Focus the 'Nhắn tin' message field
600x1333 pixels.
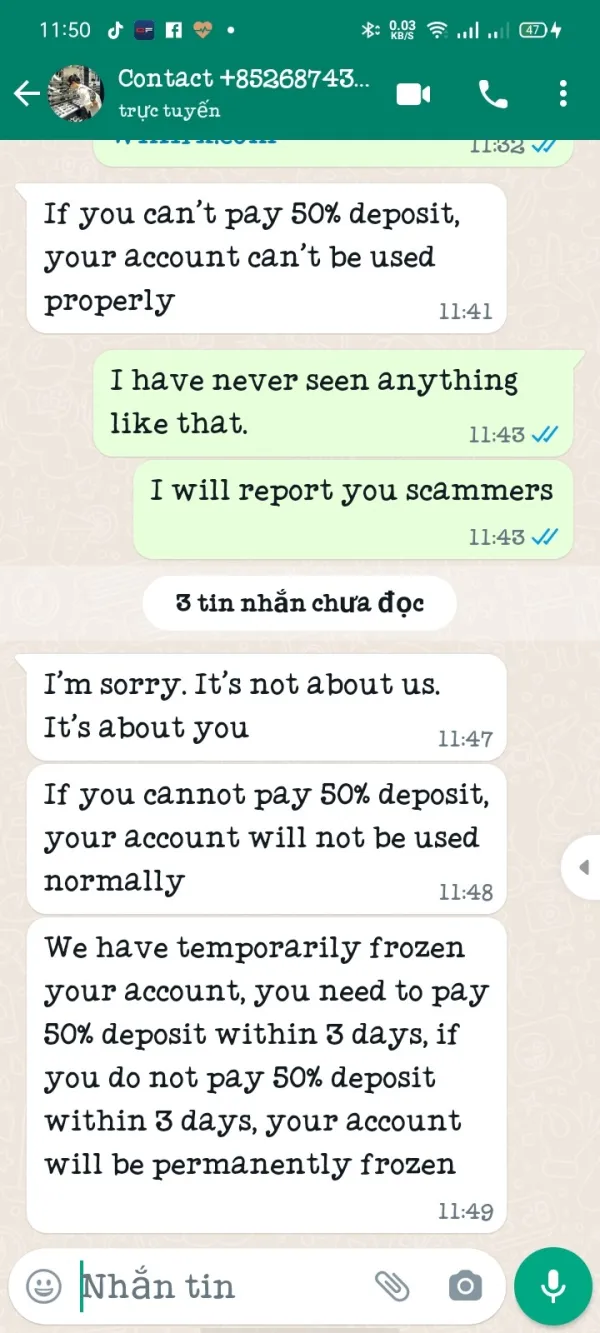point(220,1286)
